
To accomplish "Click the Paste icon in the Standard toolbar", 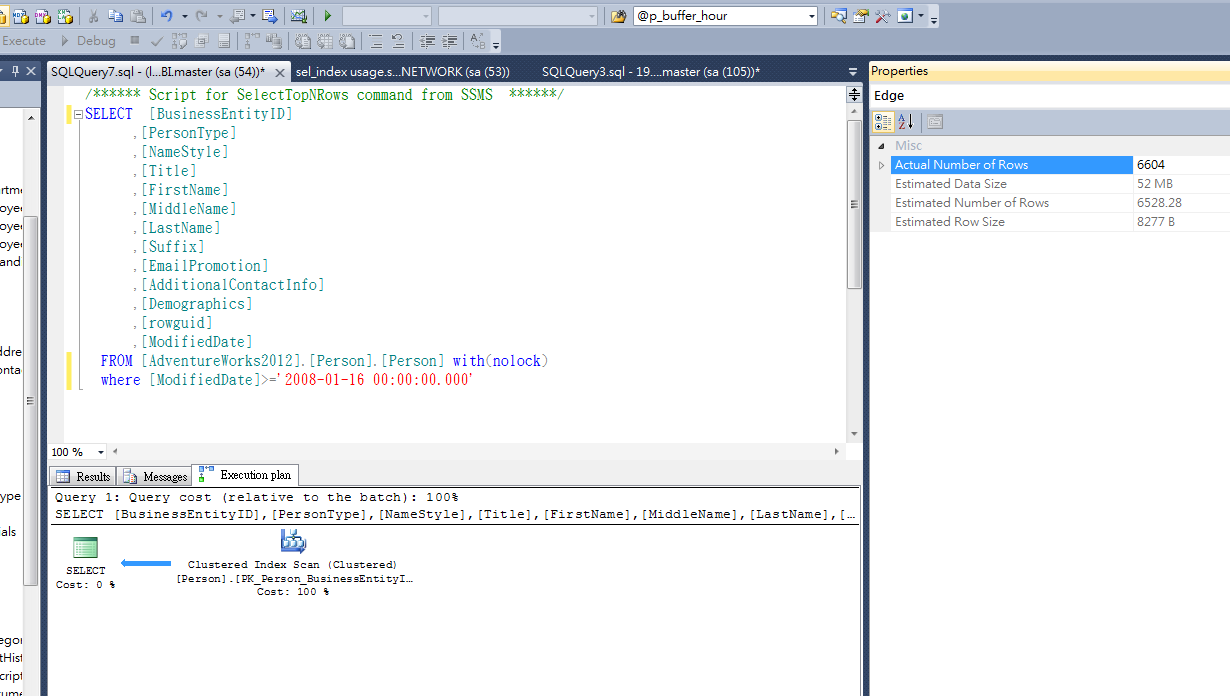I will point(140,15).
